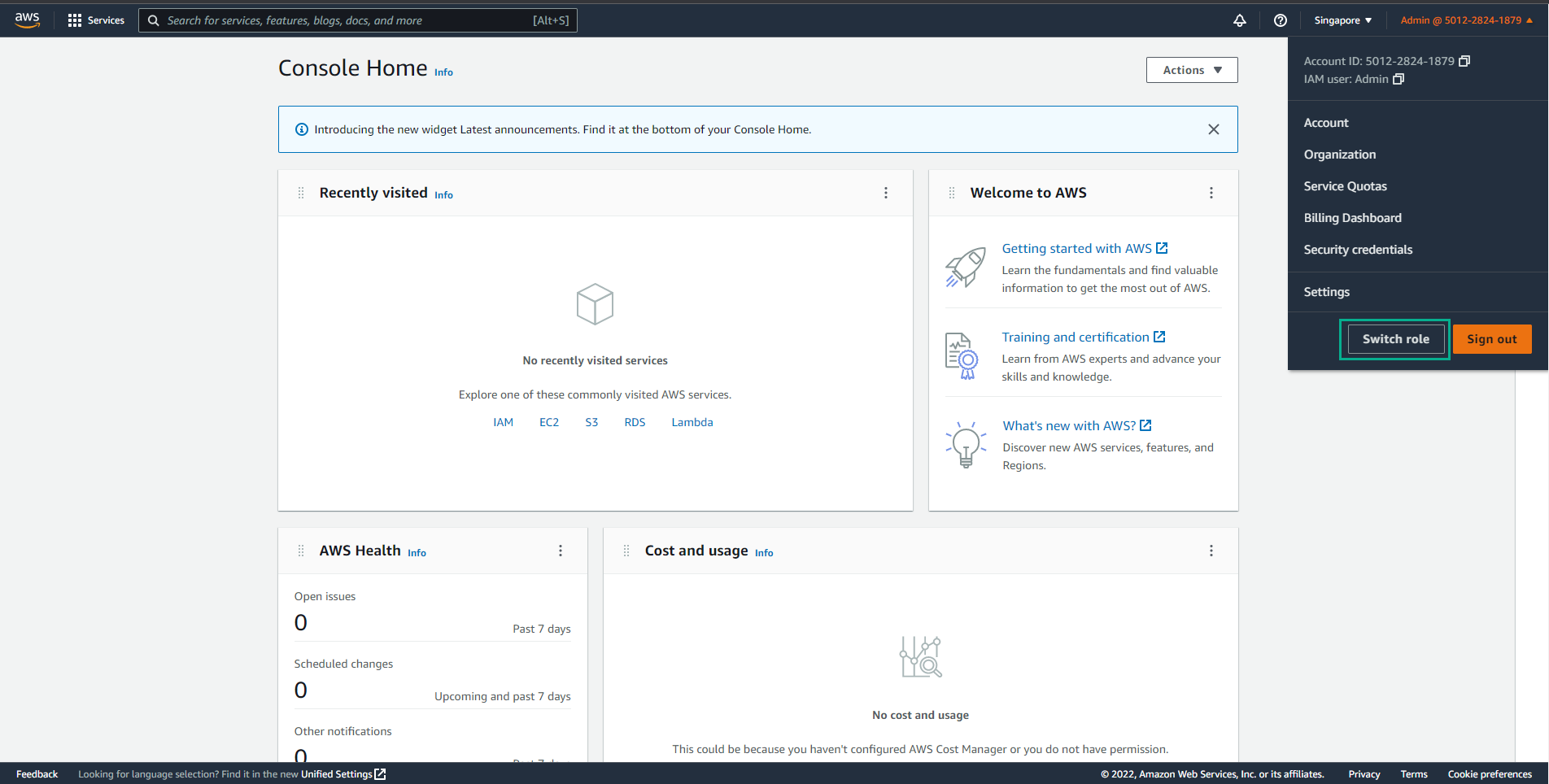Open Service Quotas in the user menu
1549x784 pixels.
point(1346,186)
